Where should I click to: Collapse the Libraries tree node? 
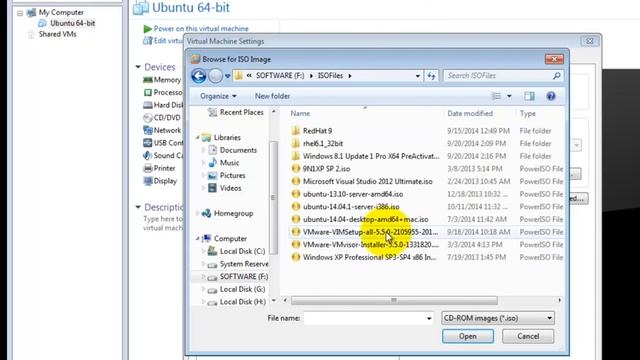(198, 138)
